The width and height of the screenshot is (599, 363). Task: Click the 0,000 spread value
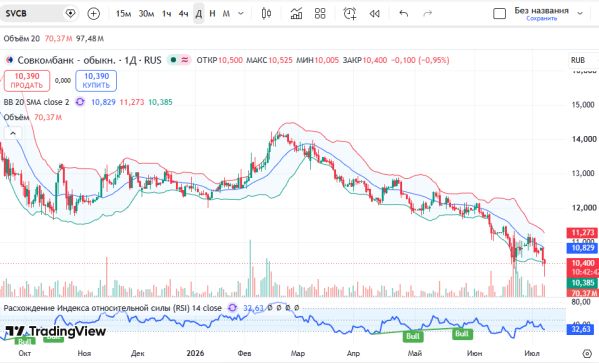pos(63,81)
